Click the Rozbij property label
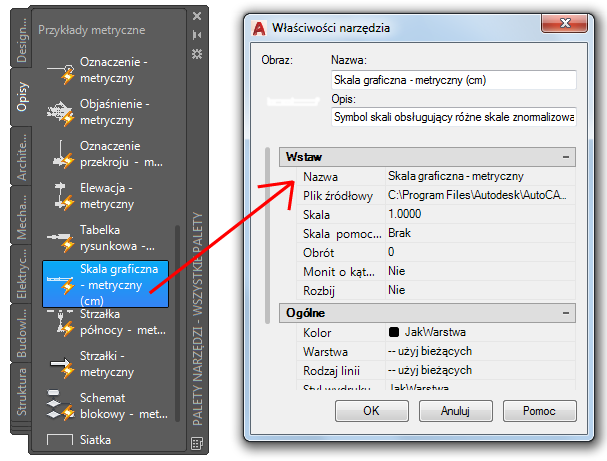Viewport: 607px width, 461px height. coord(319,291)
